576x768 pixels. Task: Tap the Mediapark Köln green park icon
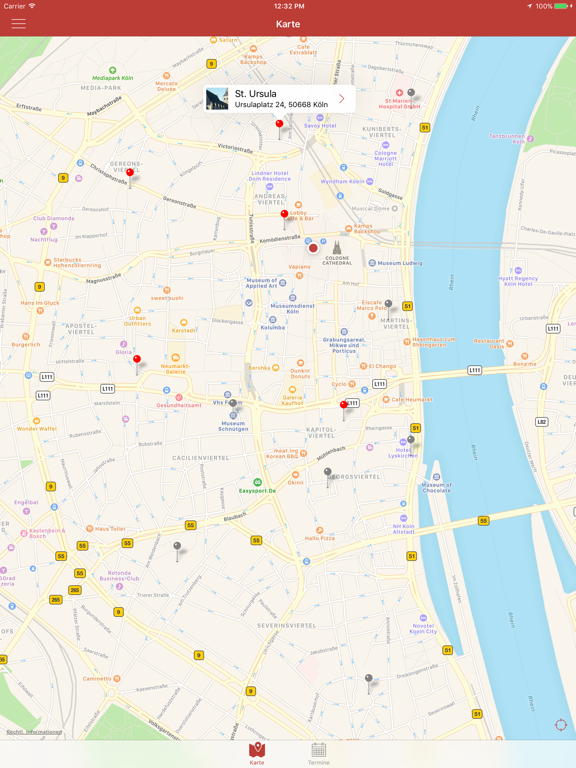coord(113,71)
